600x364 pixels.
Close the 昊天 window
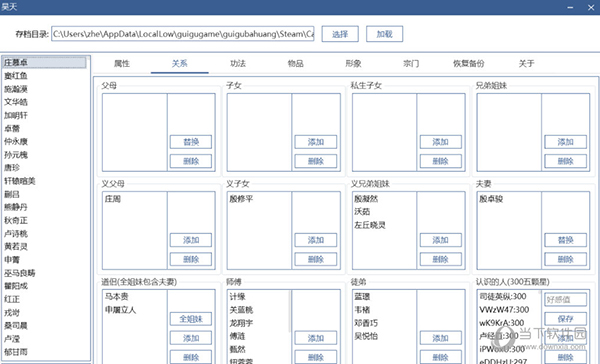tap(591, 7)
